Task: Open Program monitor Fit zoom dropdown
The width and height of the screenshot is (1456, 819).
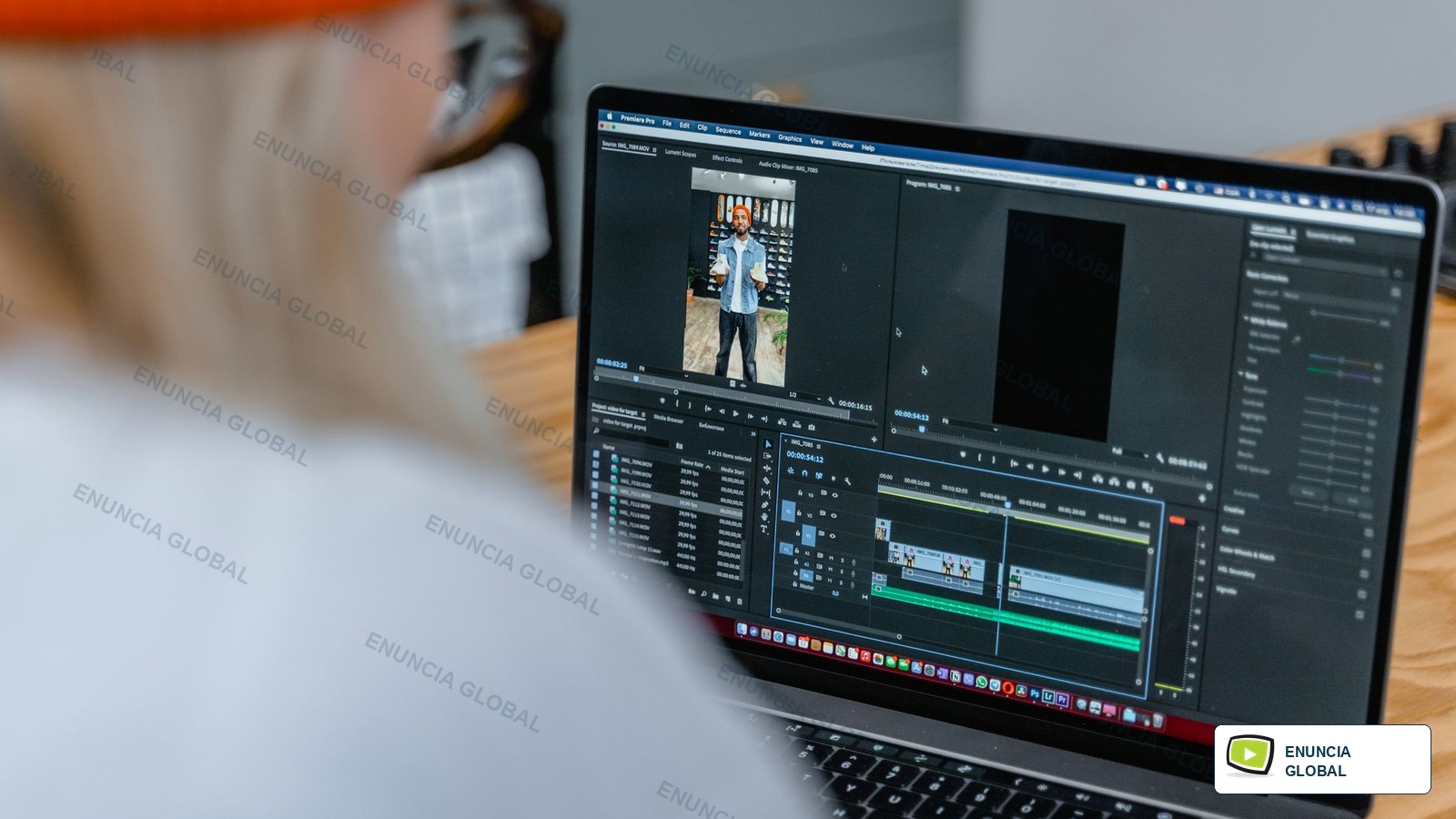Action: point(970,424)
